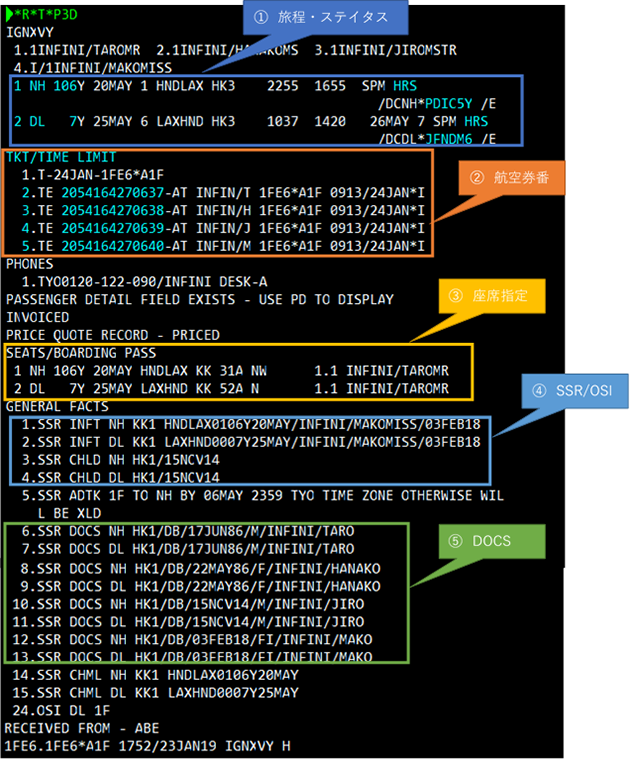Viewport: 630px width, 759px height.
Task: Select line 15.SSR CHML DL KK1
Action: point(155,693)
